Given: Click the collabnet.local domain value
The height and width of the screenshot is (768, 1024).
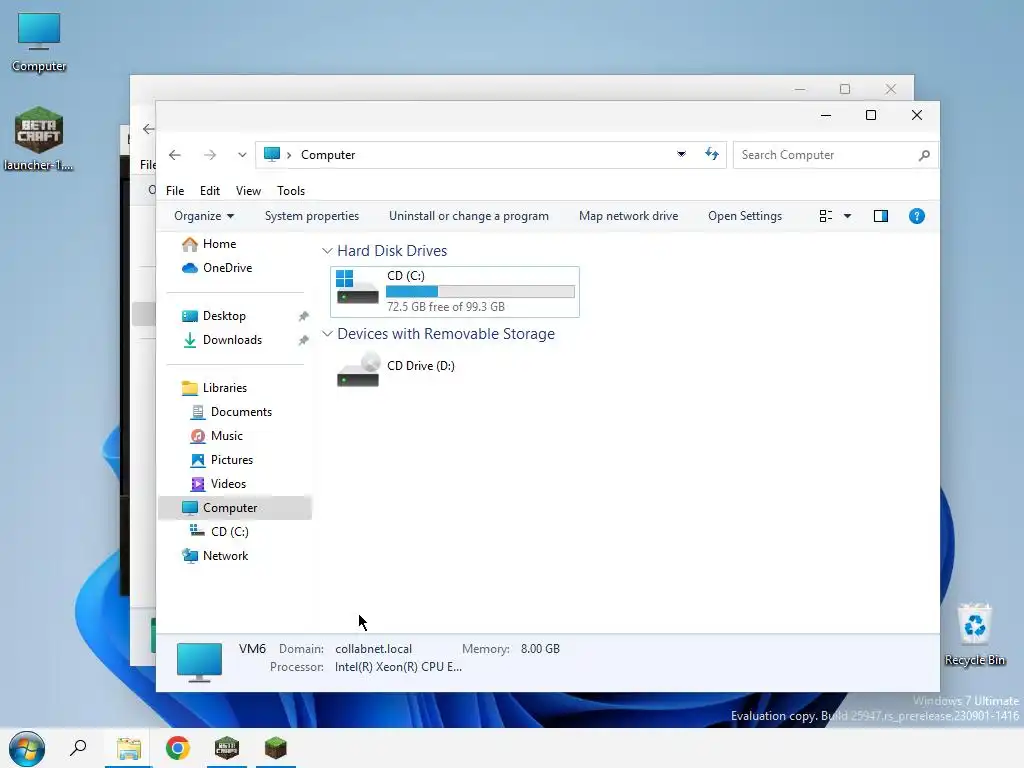Looking at the screenshot, I should click(x=374, y=649).
